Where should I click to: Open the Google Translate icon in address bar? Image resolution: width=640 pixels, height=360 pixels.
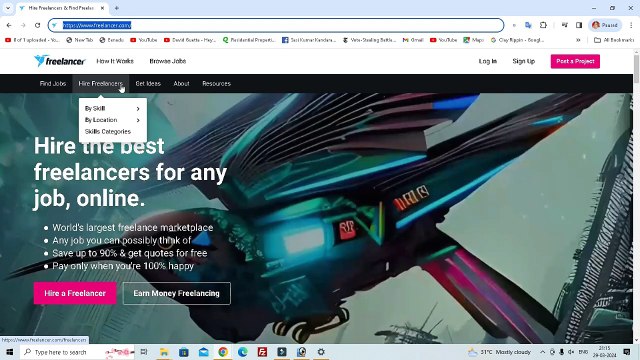[528, 25]
